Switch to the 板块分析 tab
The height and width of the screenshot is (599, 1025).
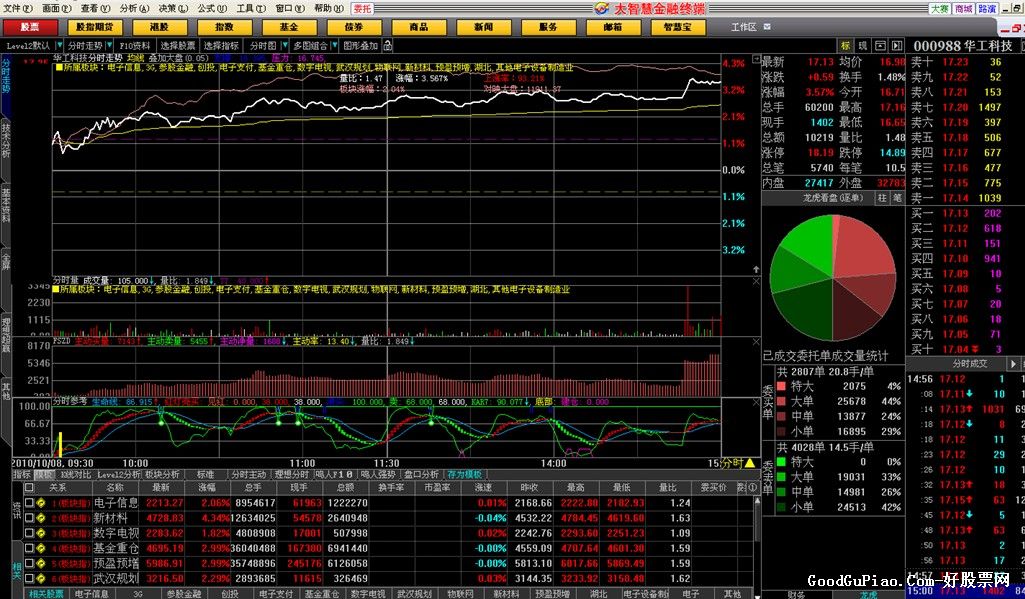point(161,474)
